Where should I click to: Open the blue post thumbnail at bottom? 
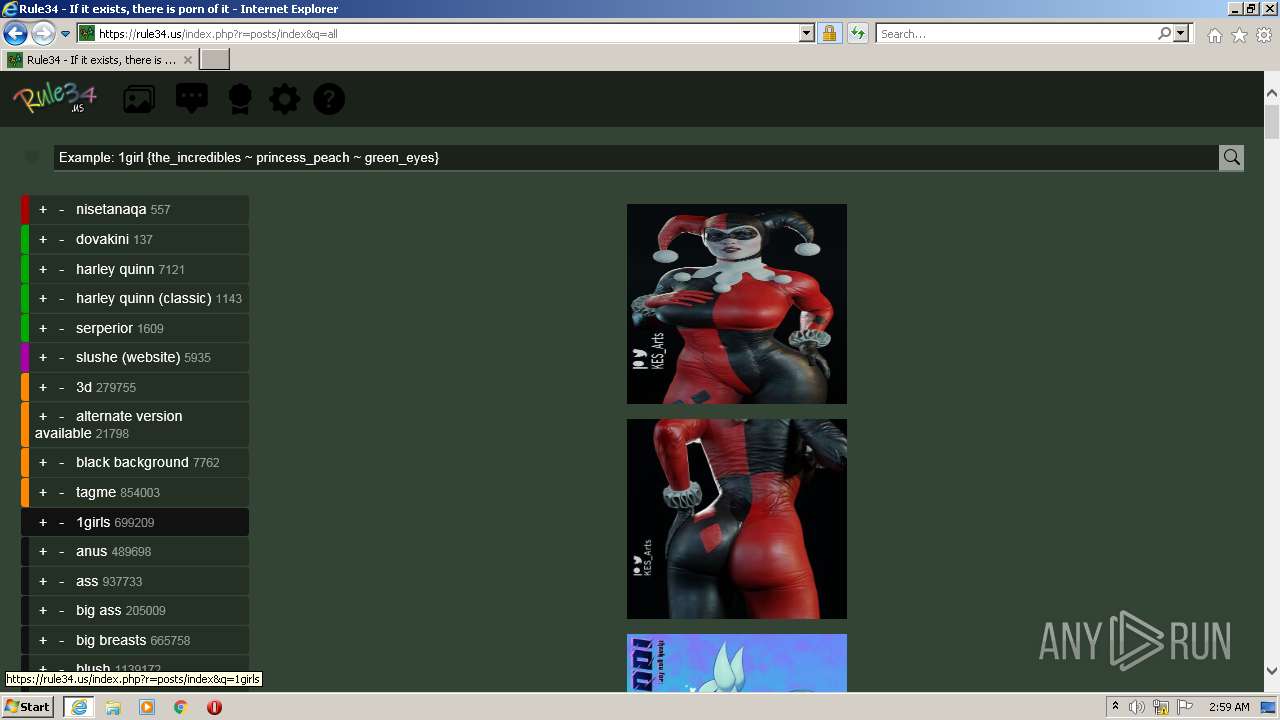coord(737,663)
